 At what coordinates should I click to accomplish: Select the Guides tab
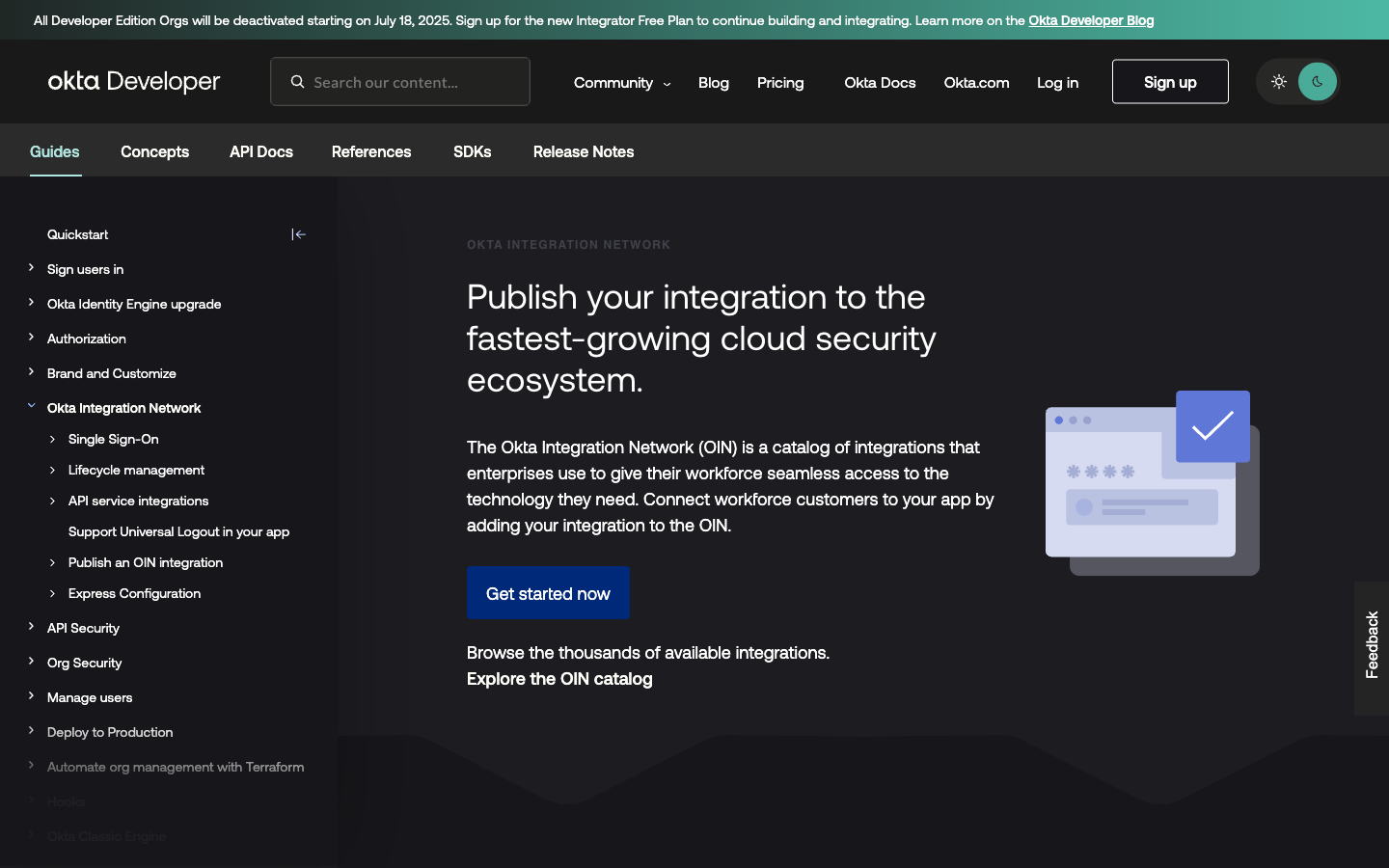coord(55,151)
